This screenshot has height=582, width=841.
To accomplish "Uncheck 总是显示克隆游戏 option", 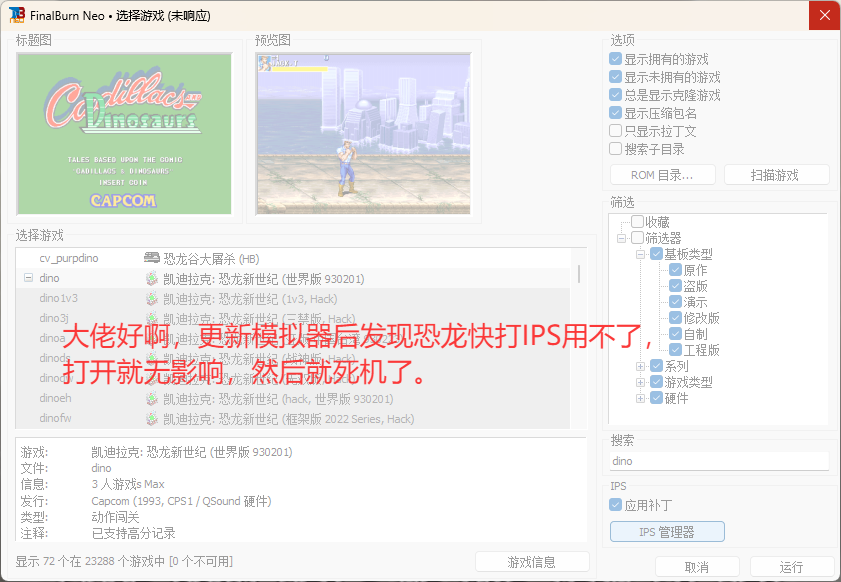I will [616, 95].
